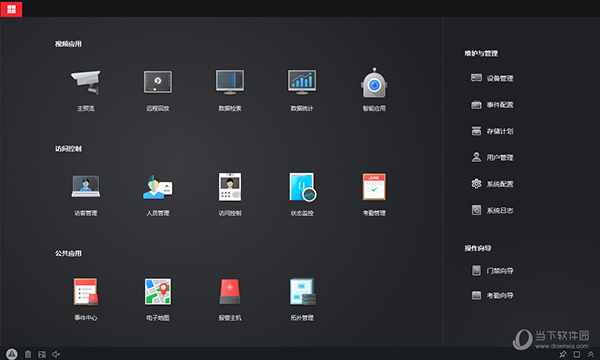
Task: Open 事件配置 in maintenance list
Action: pos(492,104)
